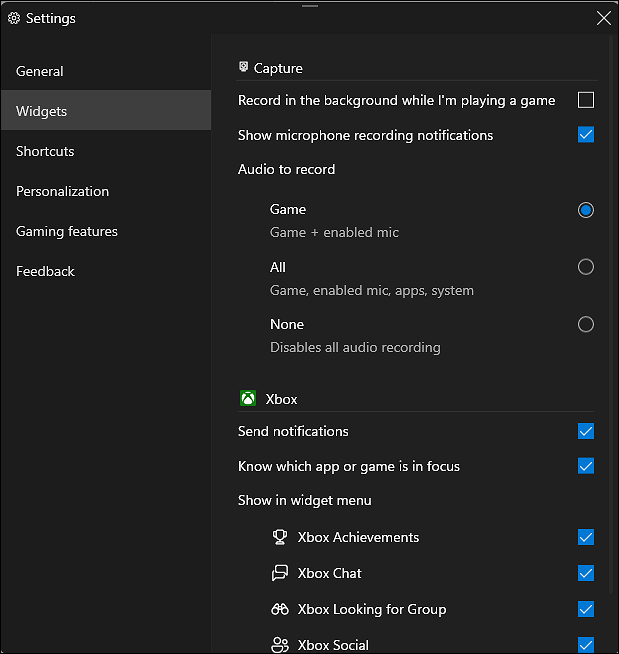Open the Gaming features section
The width and height of the screenshot is (619, 654).
pyautogui.click(x=67, y=231)
